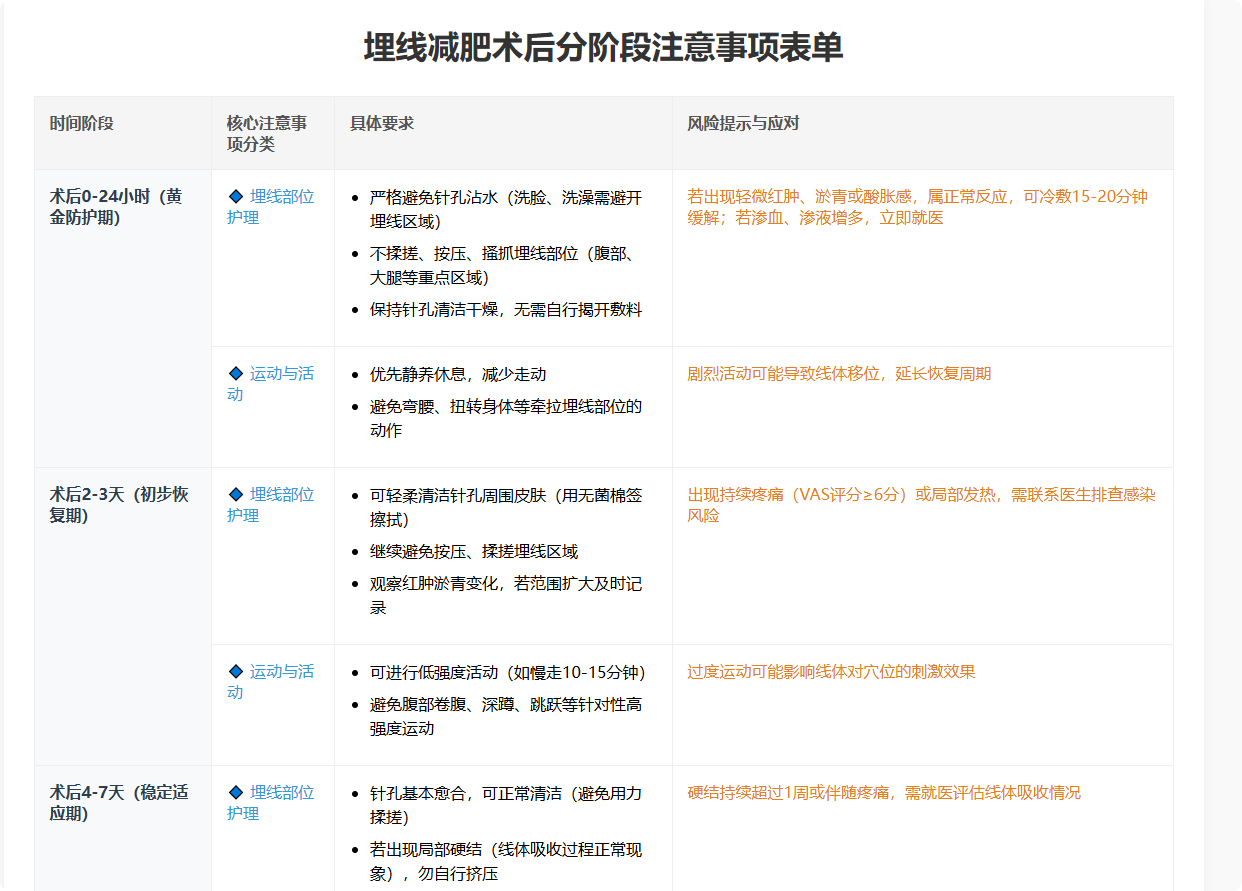Screen dimensions: 1242x891
Task: Click the orange warning about 穴位的刺激效果
Action: point(831,671)
